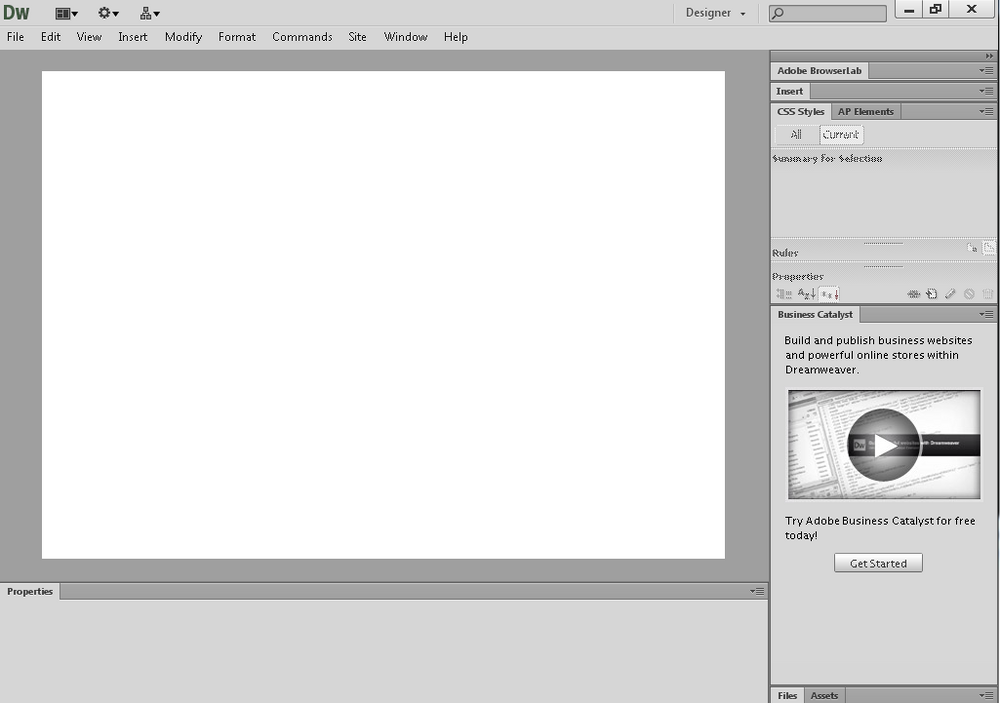
Task: Click the search input field
Action: pyautogui.click(x=828, y=13)
